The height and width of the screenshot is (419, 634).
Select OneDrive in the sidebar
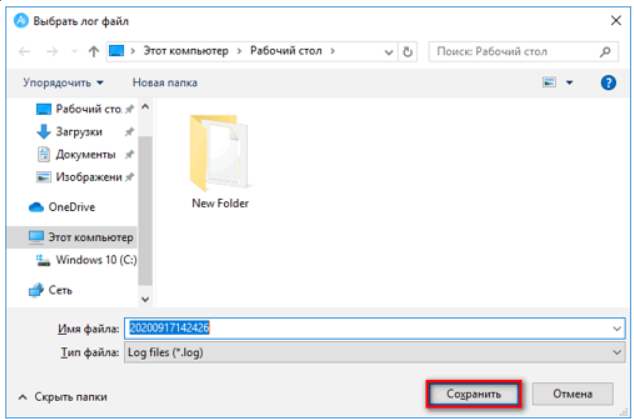click(x=72, y=207)
